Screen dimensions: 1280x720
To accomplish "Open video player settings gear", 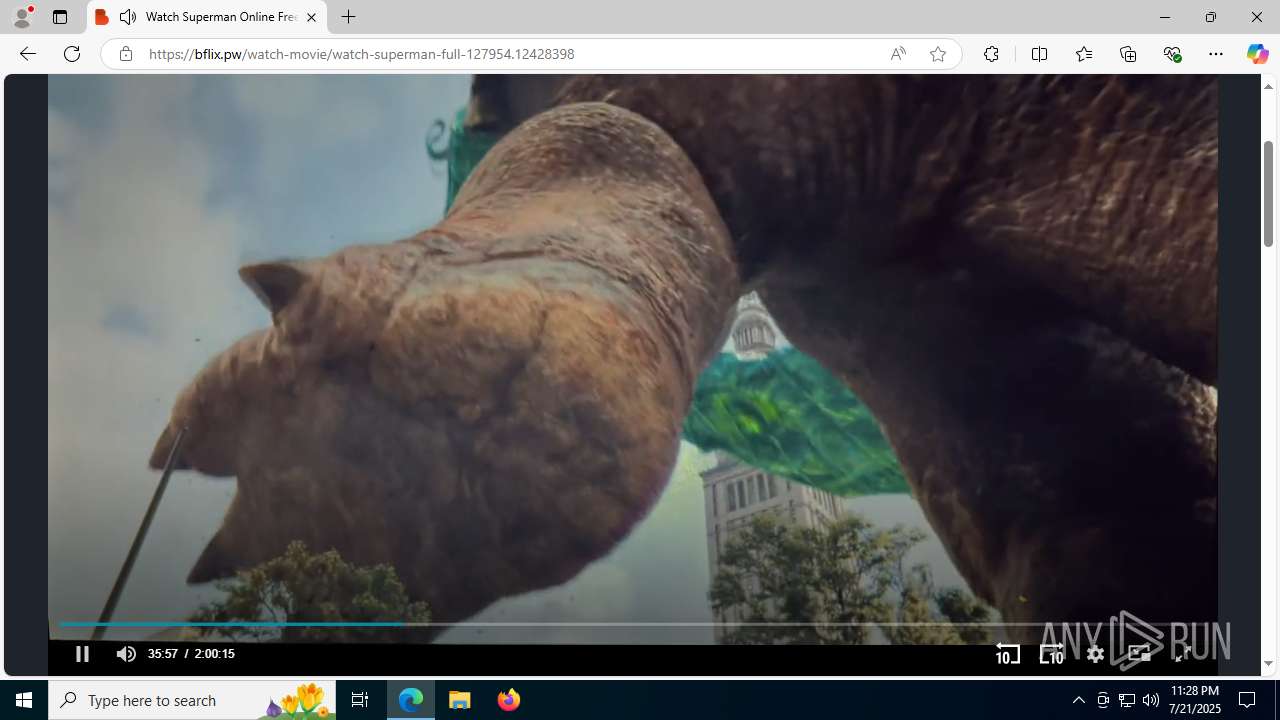I will pos(1095,654).
